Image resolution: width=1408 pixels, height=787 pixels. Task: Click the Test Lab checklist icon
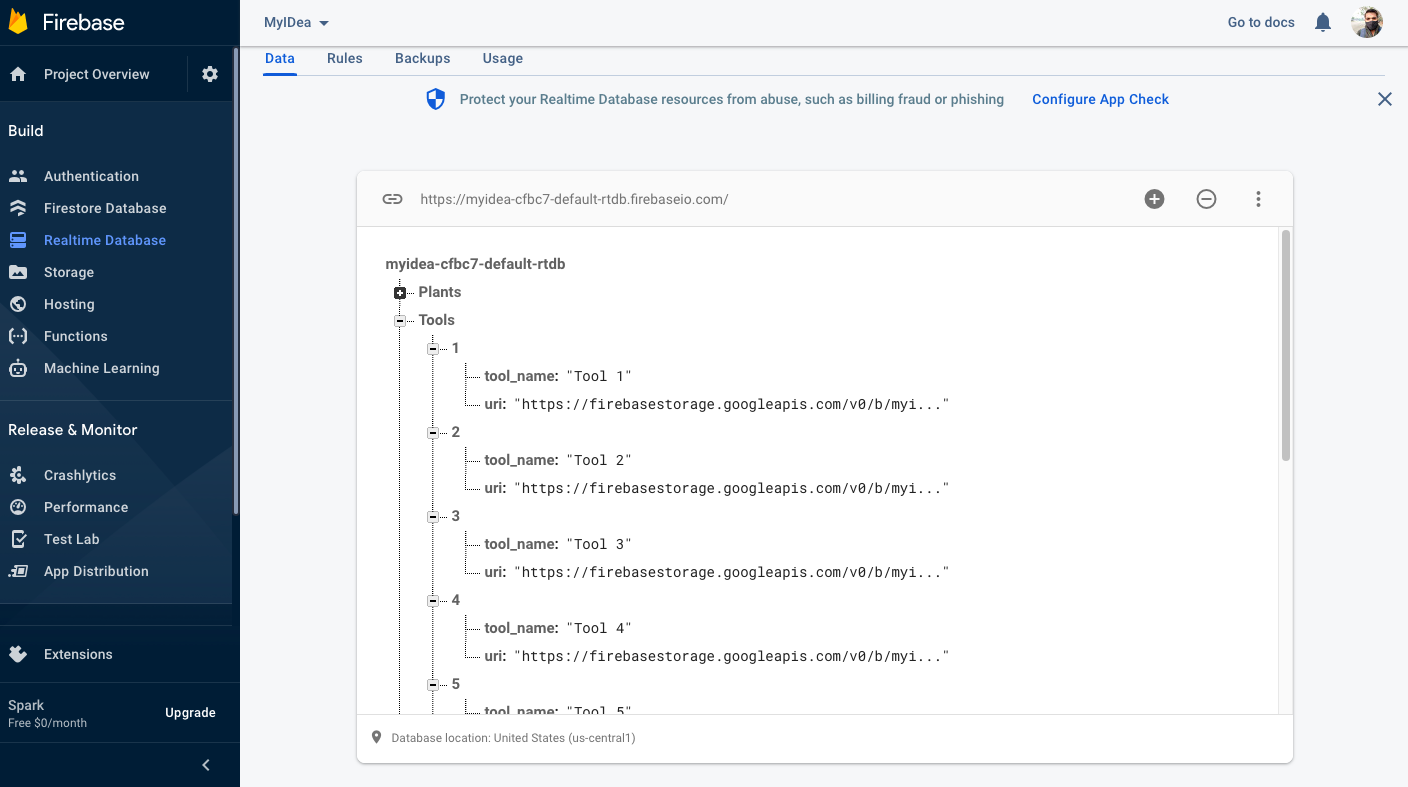tap(18, 539)
